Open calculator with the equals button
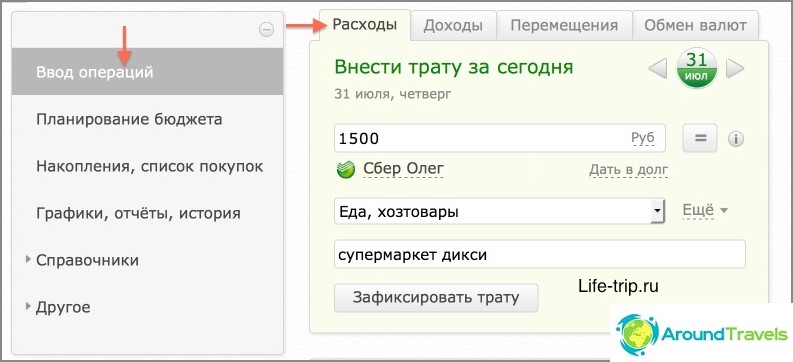 [x=700, y=138]
